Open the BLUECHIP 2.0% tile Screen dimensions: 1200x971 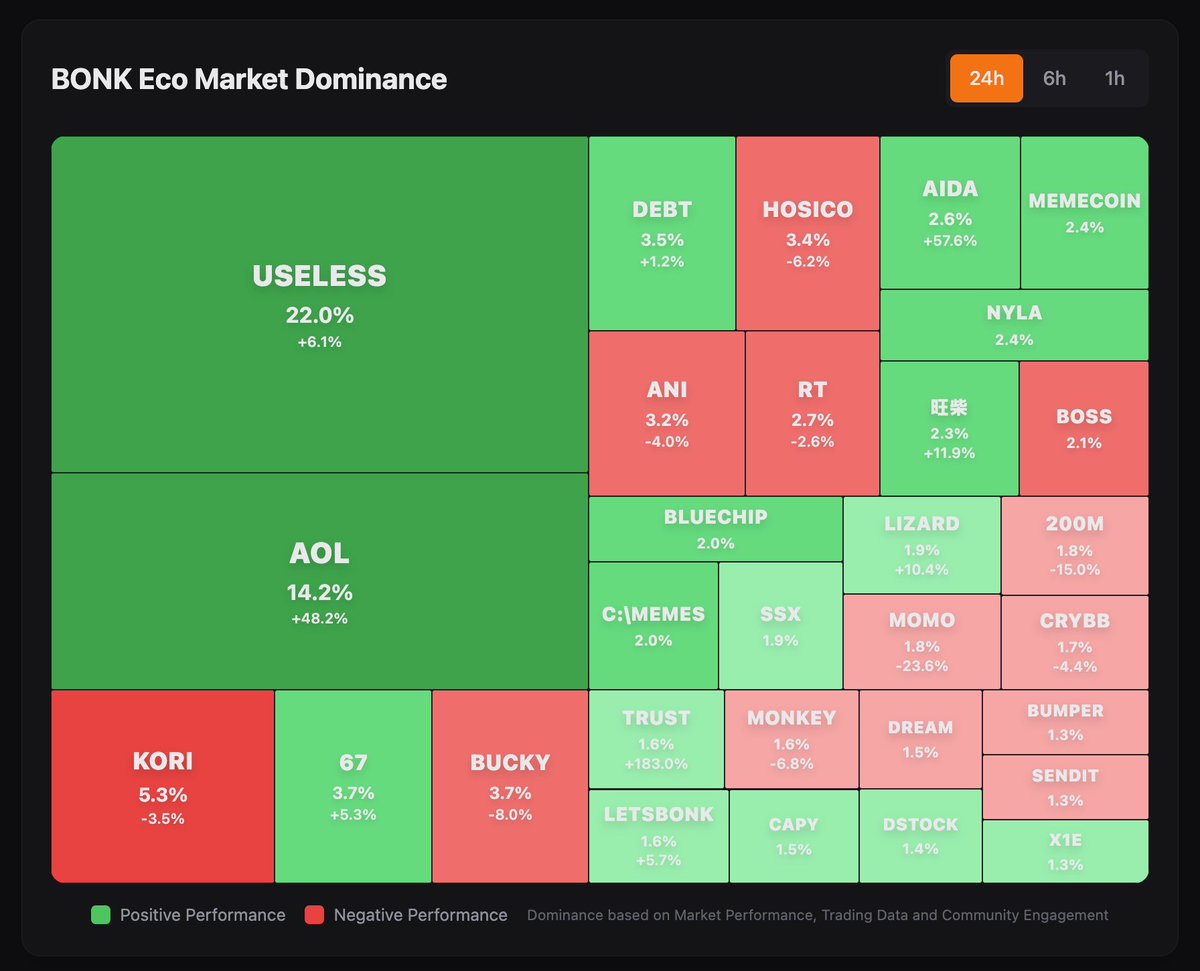coord(716,529)
